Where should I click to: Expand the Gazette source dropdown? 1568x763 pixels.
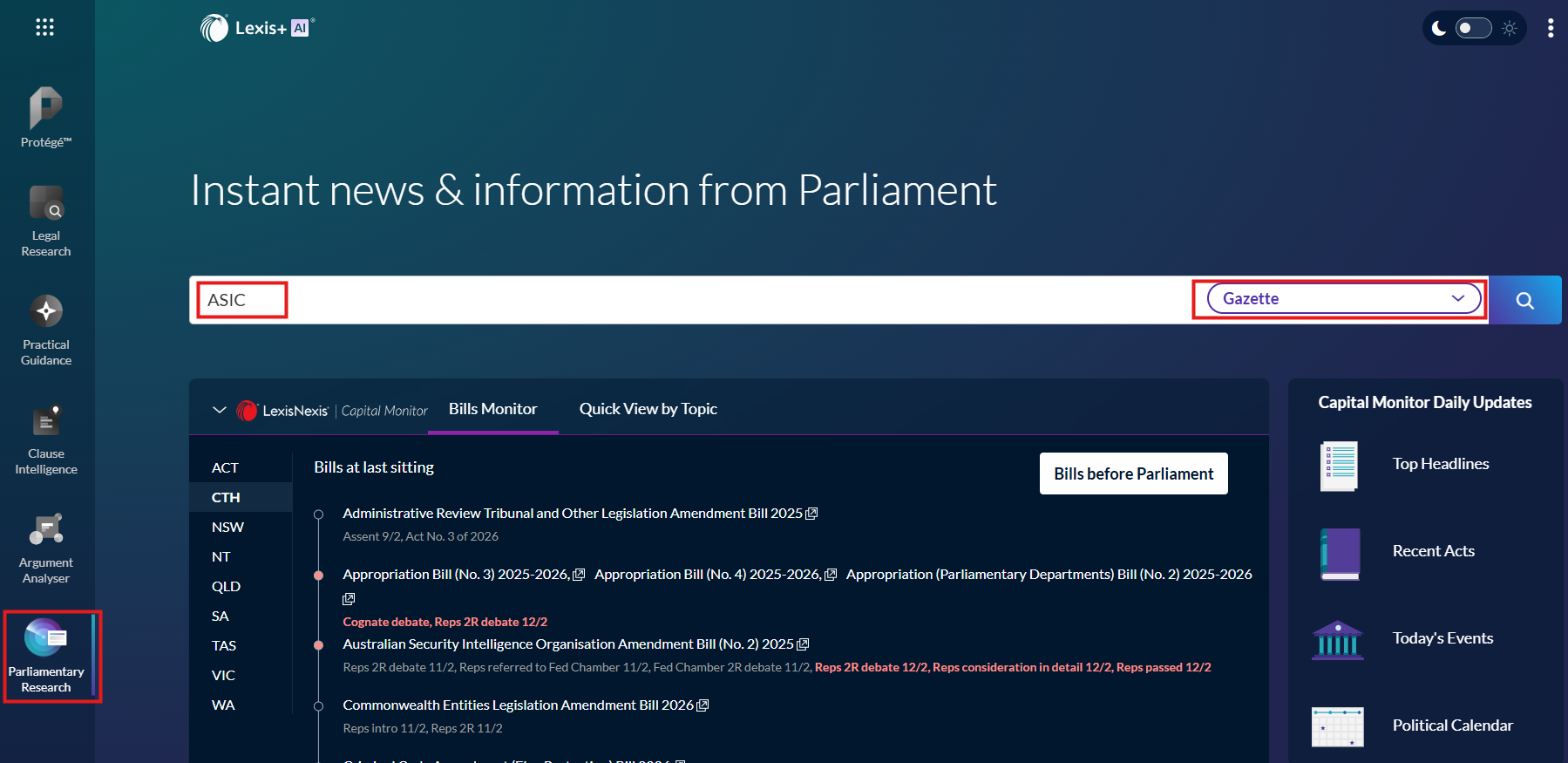click(x=1343, y=299)
